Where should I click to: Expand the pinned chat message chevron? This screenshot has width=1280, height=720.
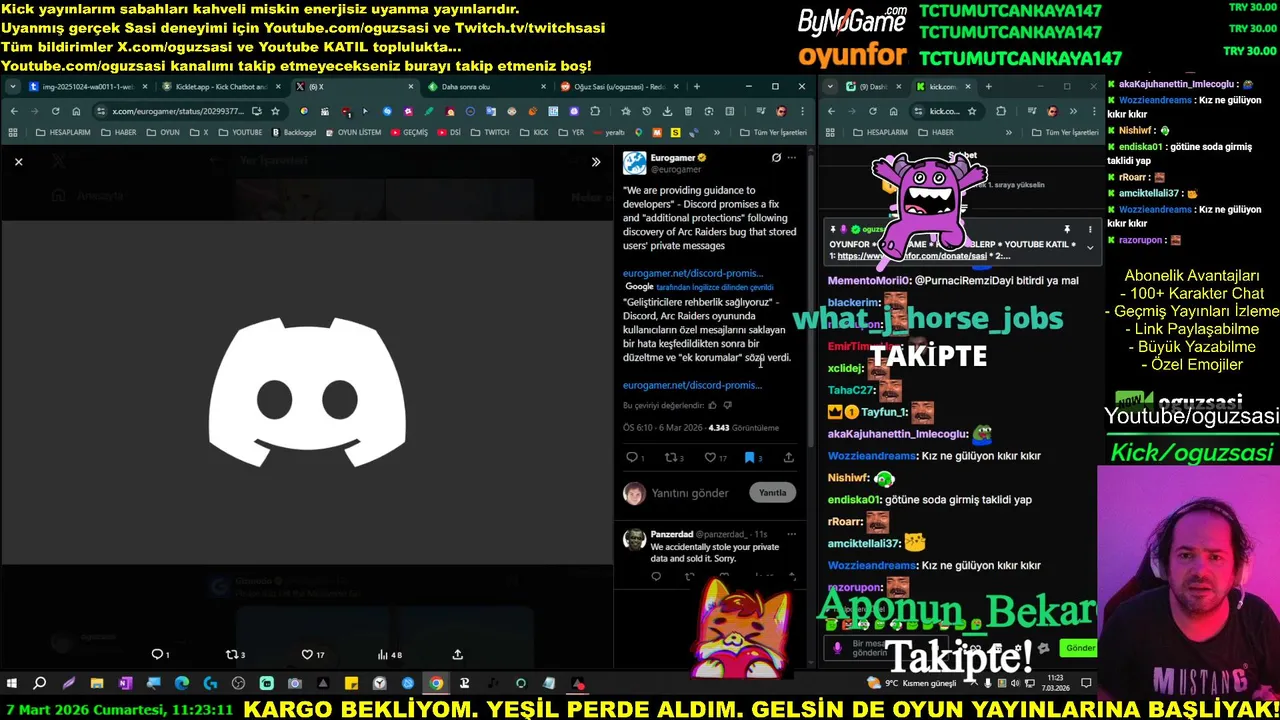1090,247
